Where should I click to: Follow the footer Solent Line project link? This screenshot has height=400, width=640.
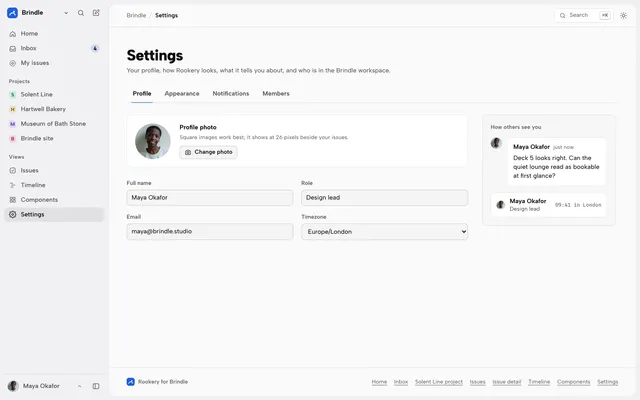click(x=439, y=382)
